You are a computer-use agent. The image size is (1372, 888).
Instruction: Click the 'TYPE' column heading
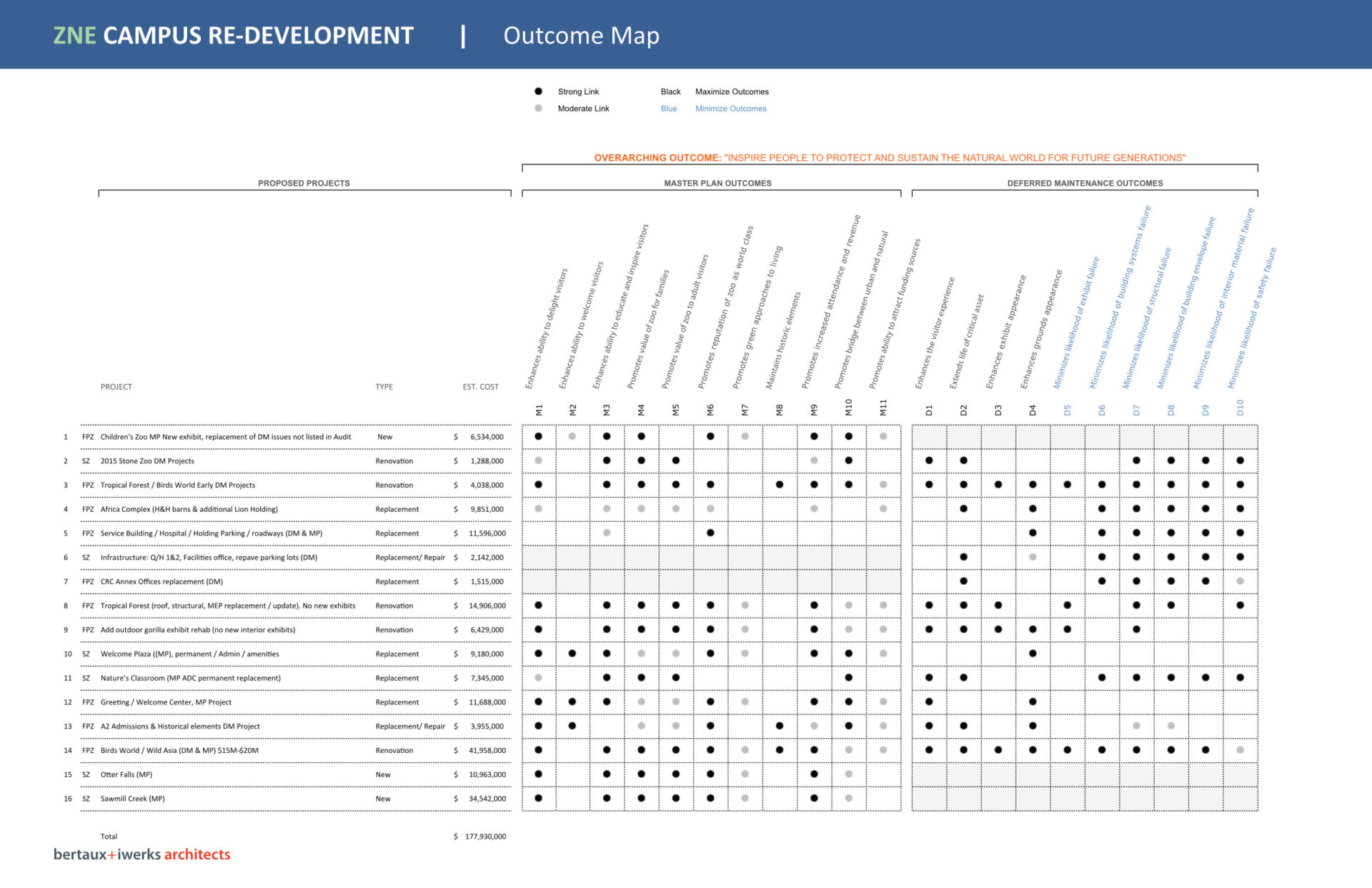click(384, 387)
